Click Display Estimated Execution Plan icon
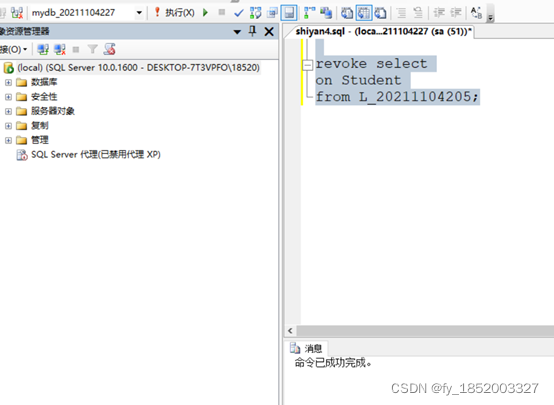 255,13
